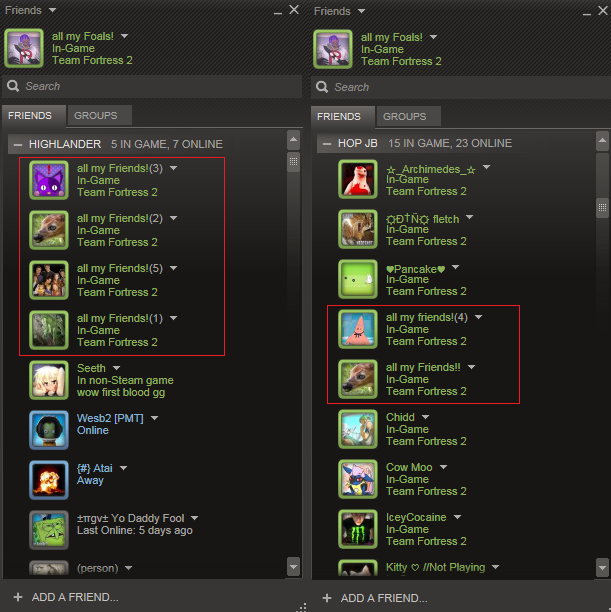This screenshot has height=612, width=611.
Task: Click the purple cat avatar of all my Friends!(3)
Action: (49, 180)
